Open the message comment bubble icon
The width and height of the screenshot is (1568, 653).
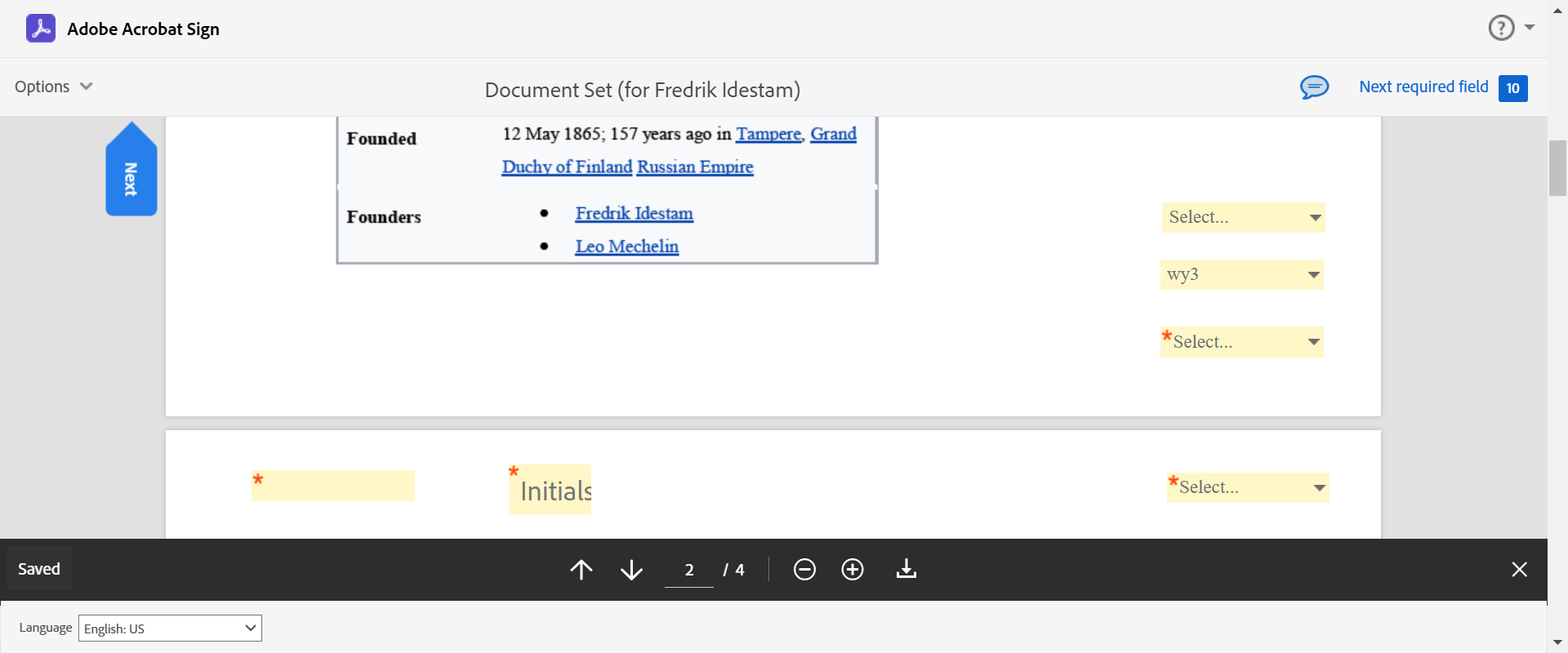[x=1314, y=87]
